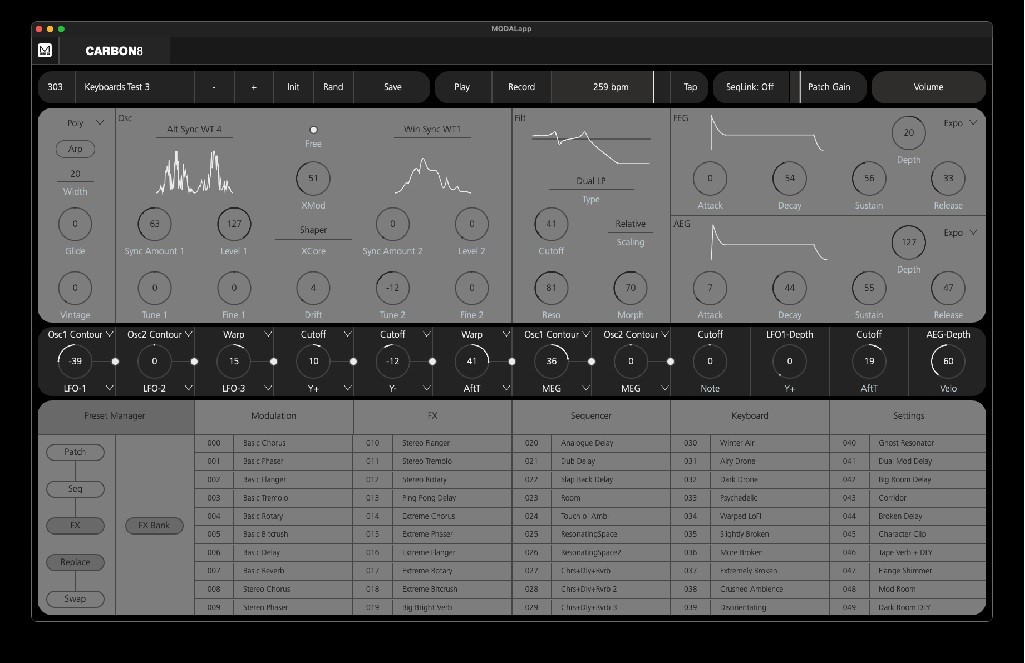Click the Modal logo icon
This screenshot has width=1025, height=663.
click(x=44, y=50)
